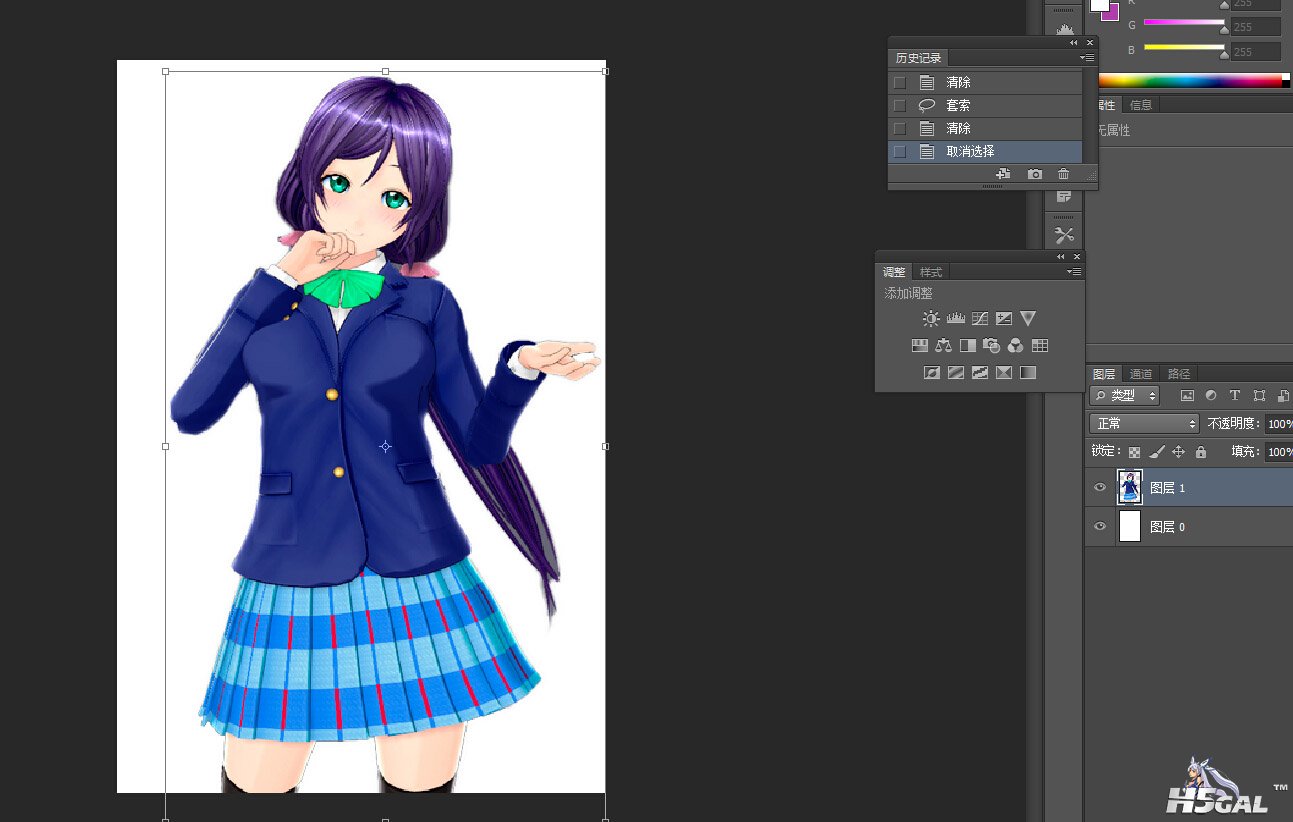Screen dimensions: 1293x822
Task: Filter layers by type layers
Action: point(1235,396)
